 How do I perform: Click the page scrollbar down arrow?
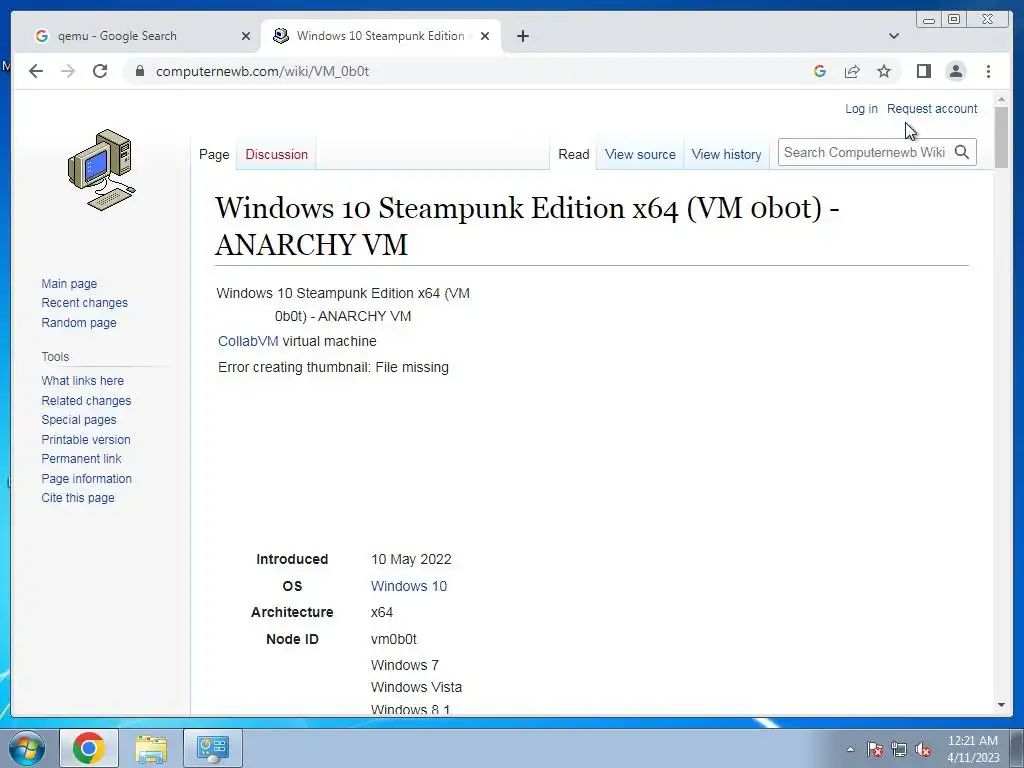point(1002,705)
